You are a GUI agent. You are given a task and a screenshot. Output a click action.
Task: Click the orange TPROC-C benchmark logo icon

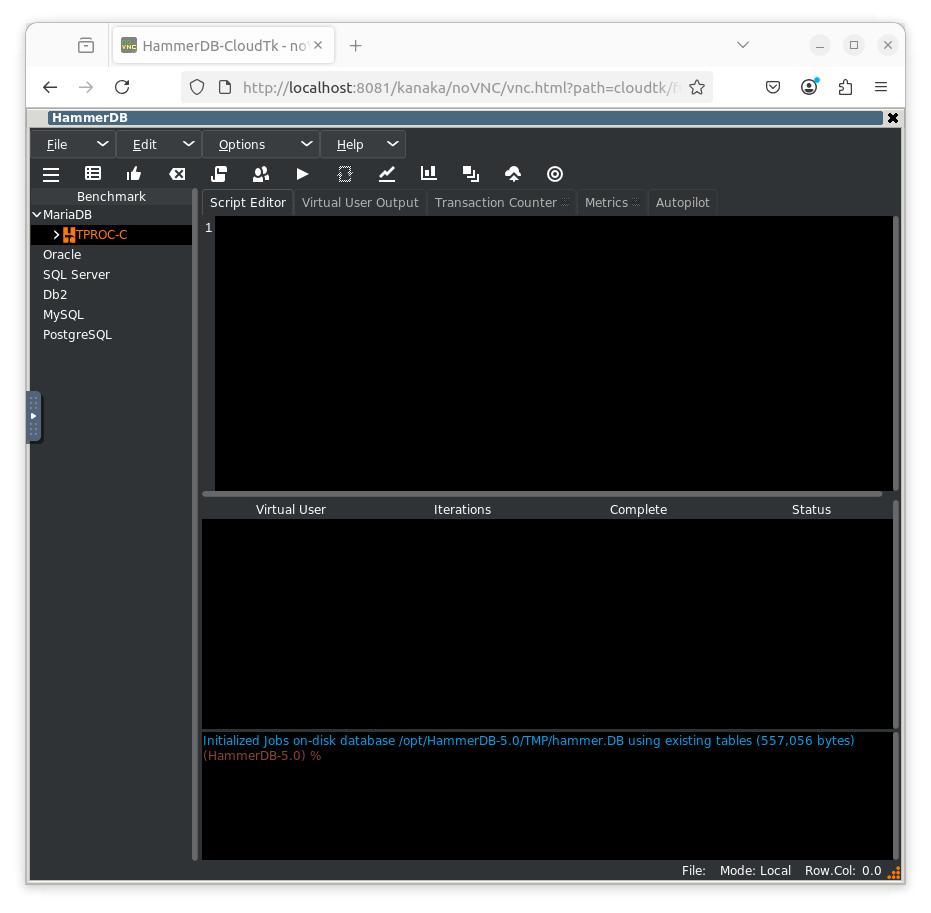pyautogui.click(x=69, y=235)
